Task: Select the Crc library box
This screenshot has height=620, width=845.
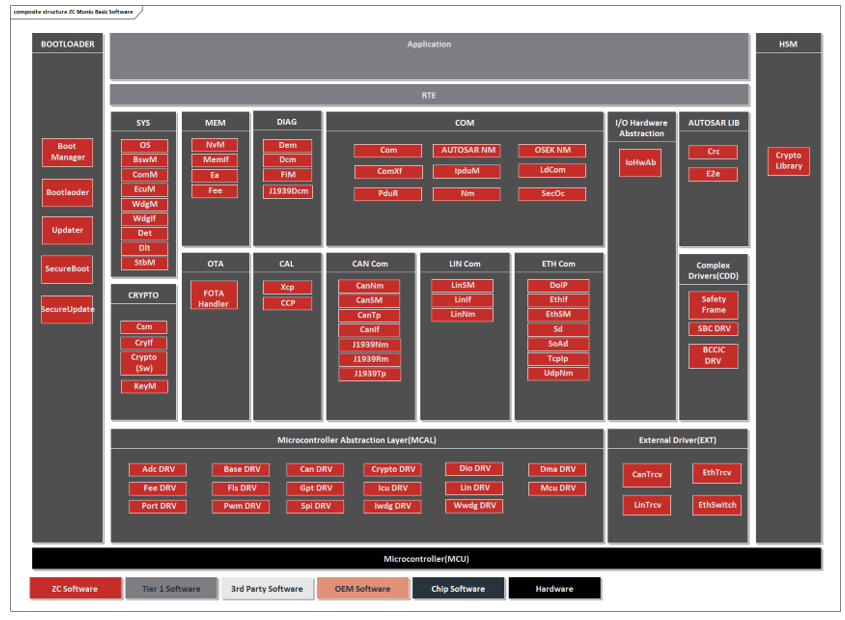Action: (x=713, y=152)
